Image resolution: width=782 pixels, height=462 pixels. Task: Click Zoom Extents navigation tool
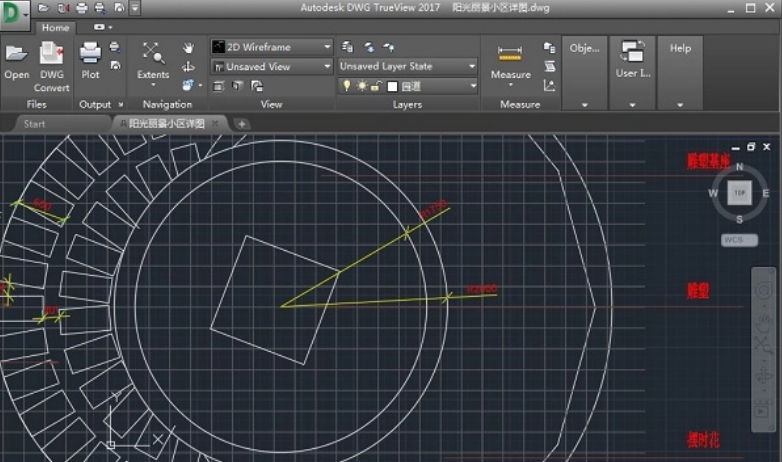click(x=153, y=60)
